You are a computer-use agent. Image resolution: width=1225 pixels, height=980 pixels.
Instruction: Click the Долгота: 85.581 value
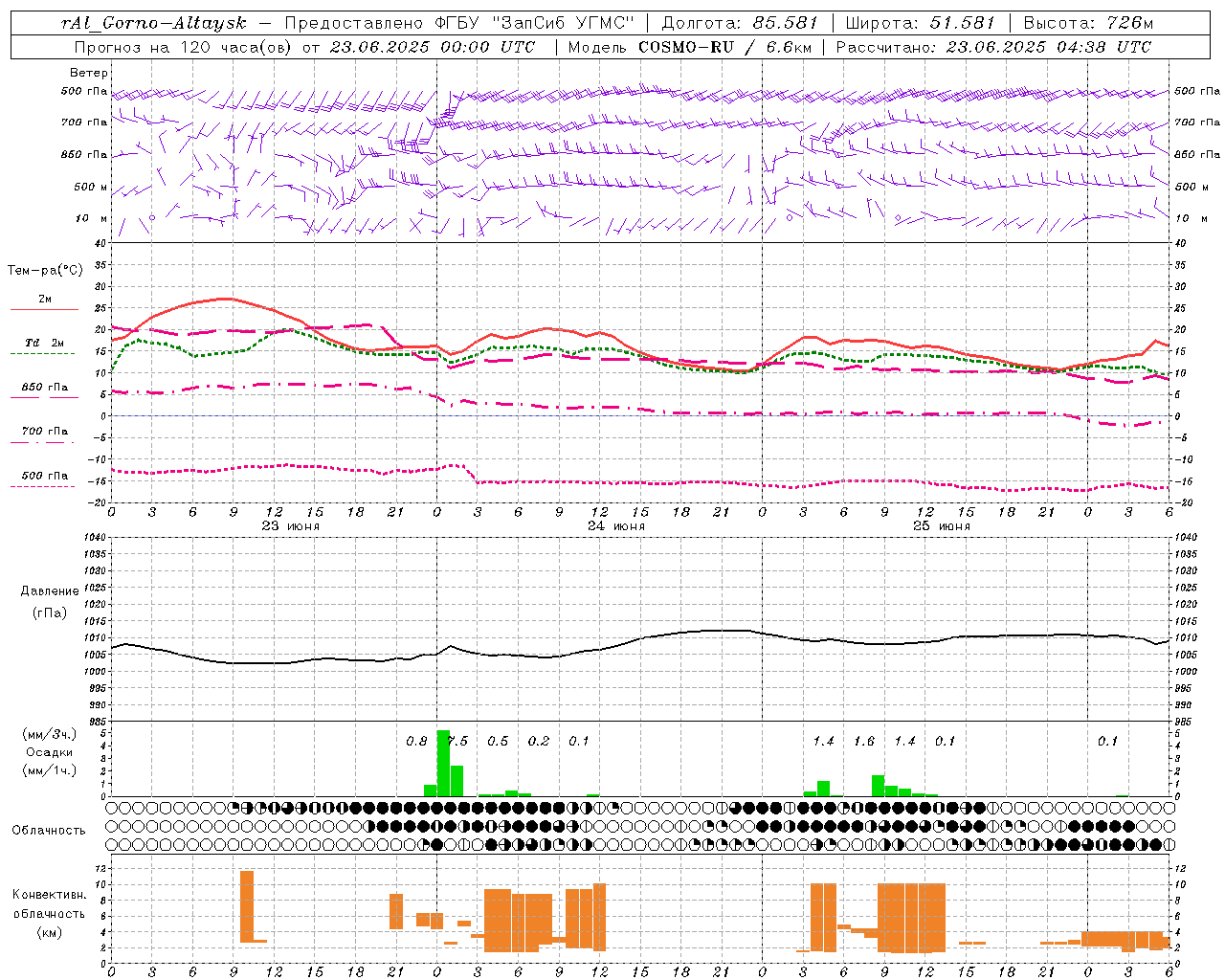[x=740, y=22]
